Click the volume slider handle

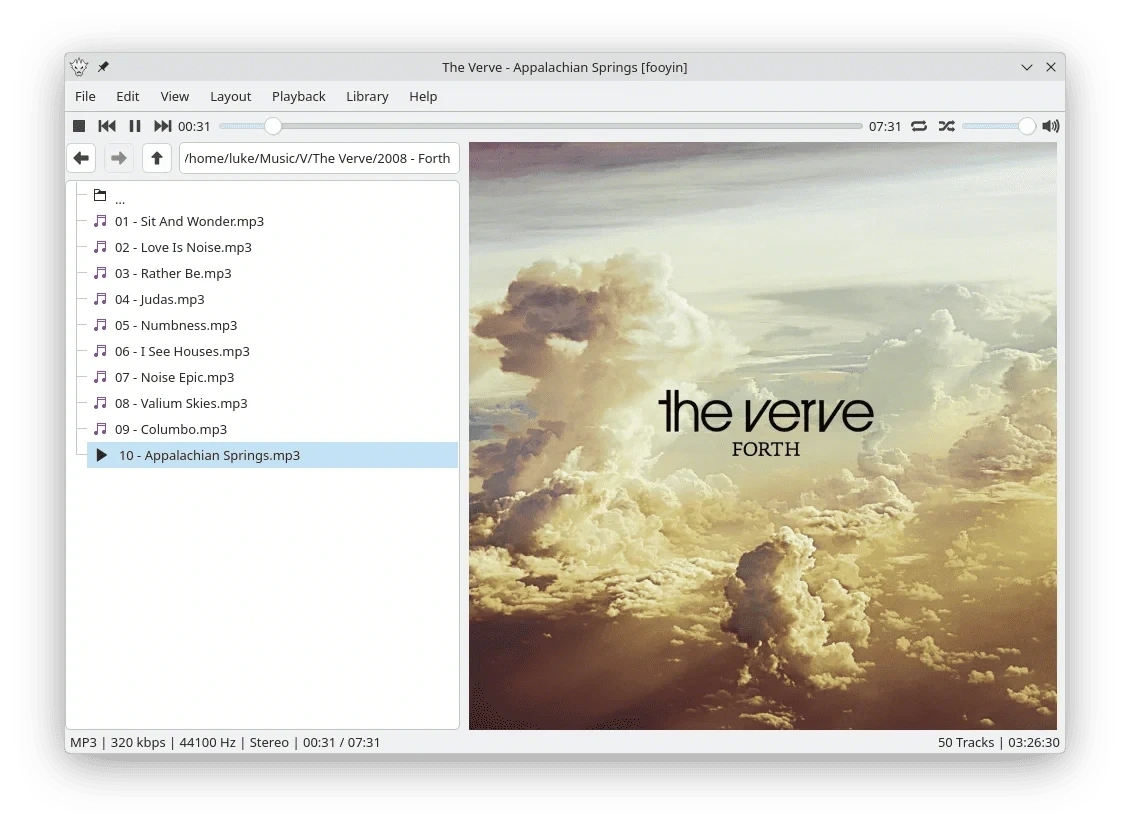(x=1027, y=126)
